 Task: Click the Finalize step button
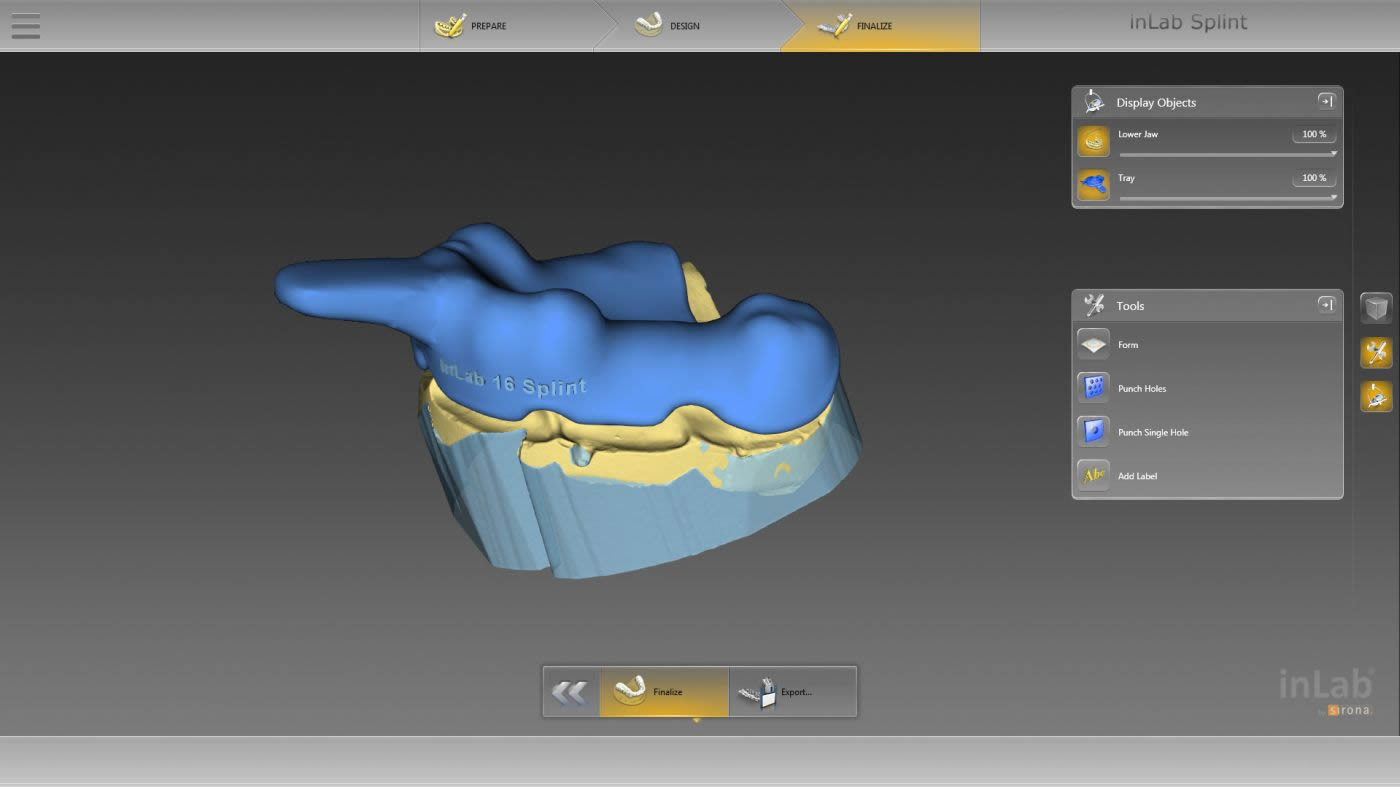[664, 692]
